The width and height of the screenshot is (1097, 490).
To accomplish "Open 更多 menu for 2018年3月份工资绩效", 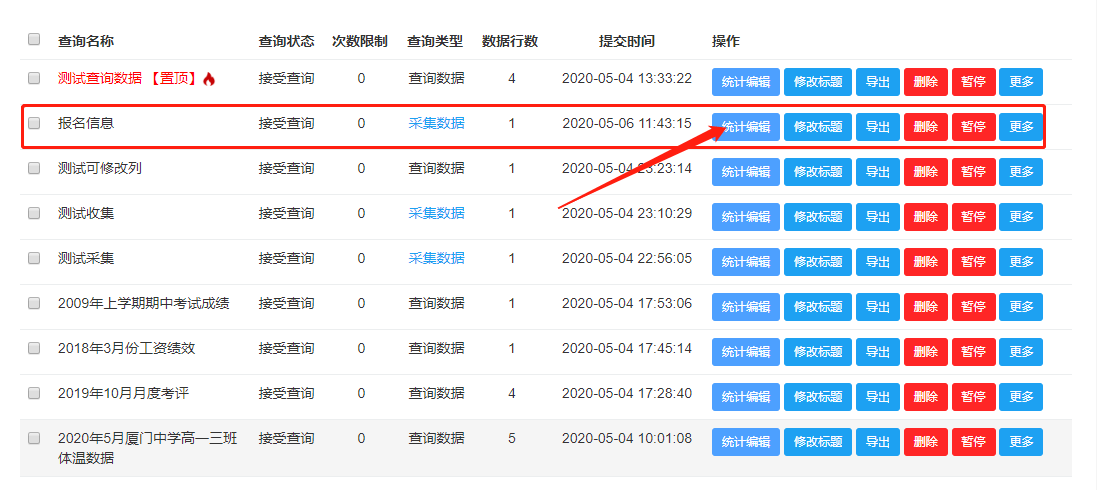I will click(1021, 351).
